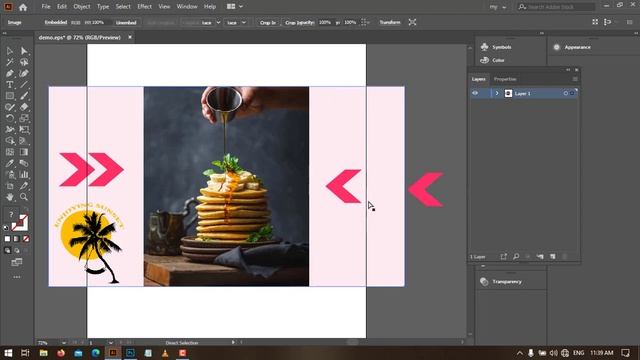
Task: Choose the Magic Wand tool
Action: coord(10,62)
